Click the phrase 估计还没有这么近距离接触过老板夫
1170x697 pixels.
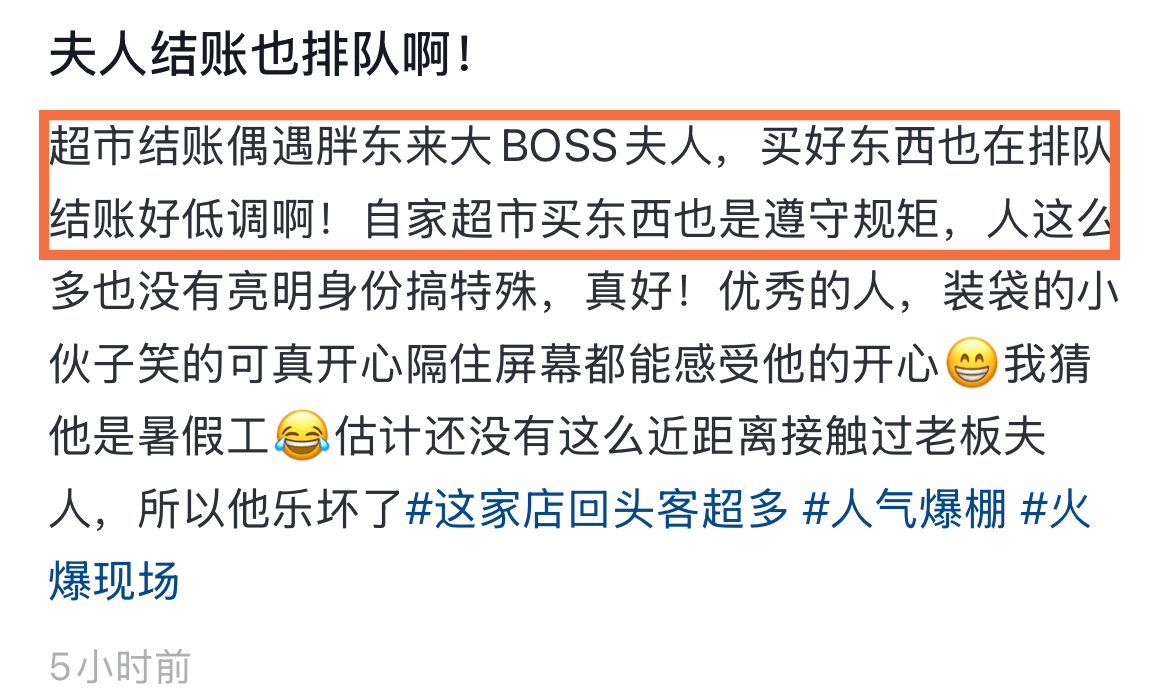689,436
